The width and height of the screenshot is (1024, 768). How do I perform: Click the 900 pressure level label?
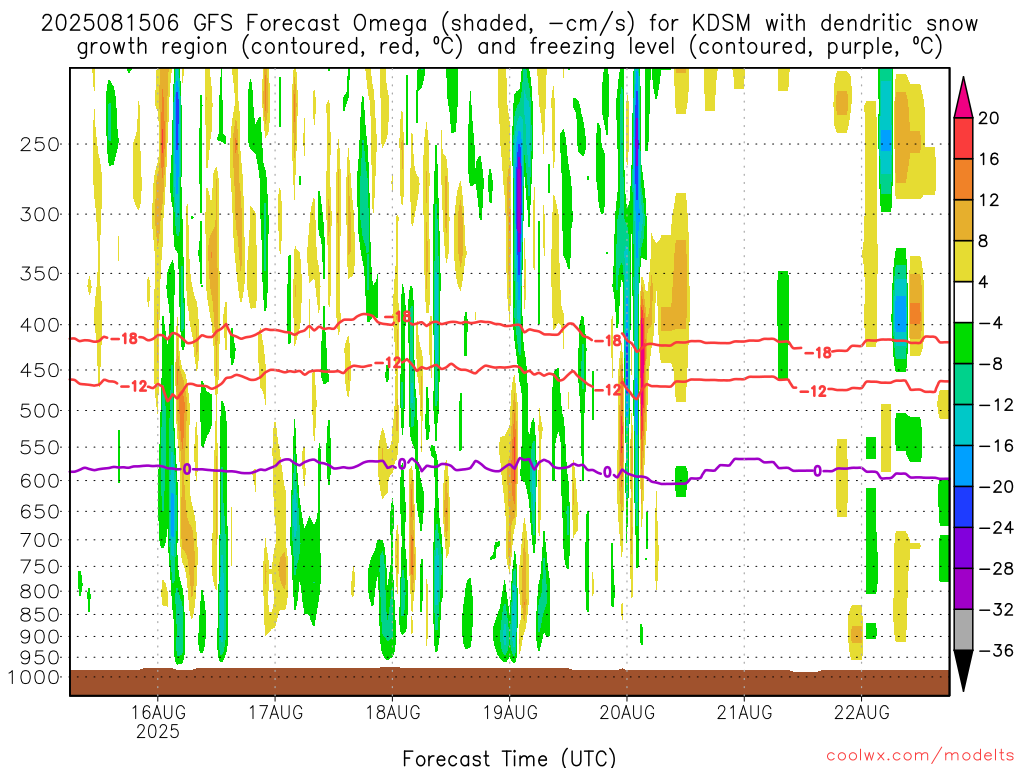(40, 636)
